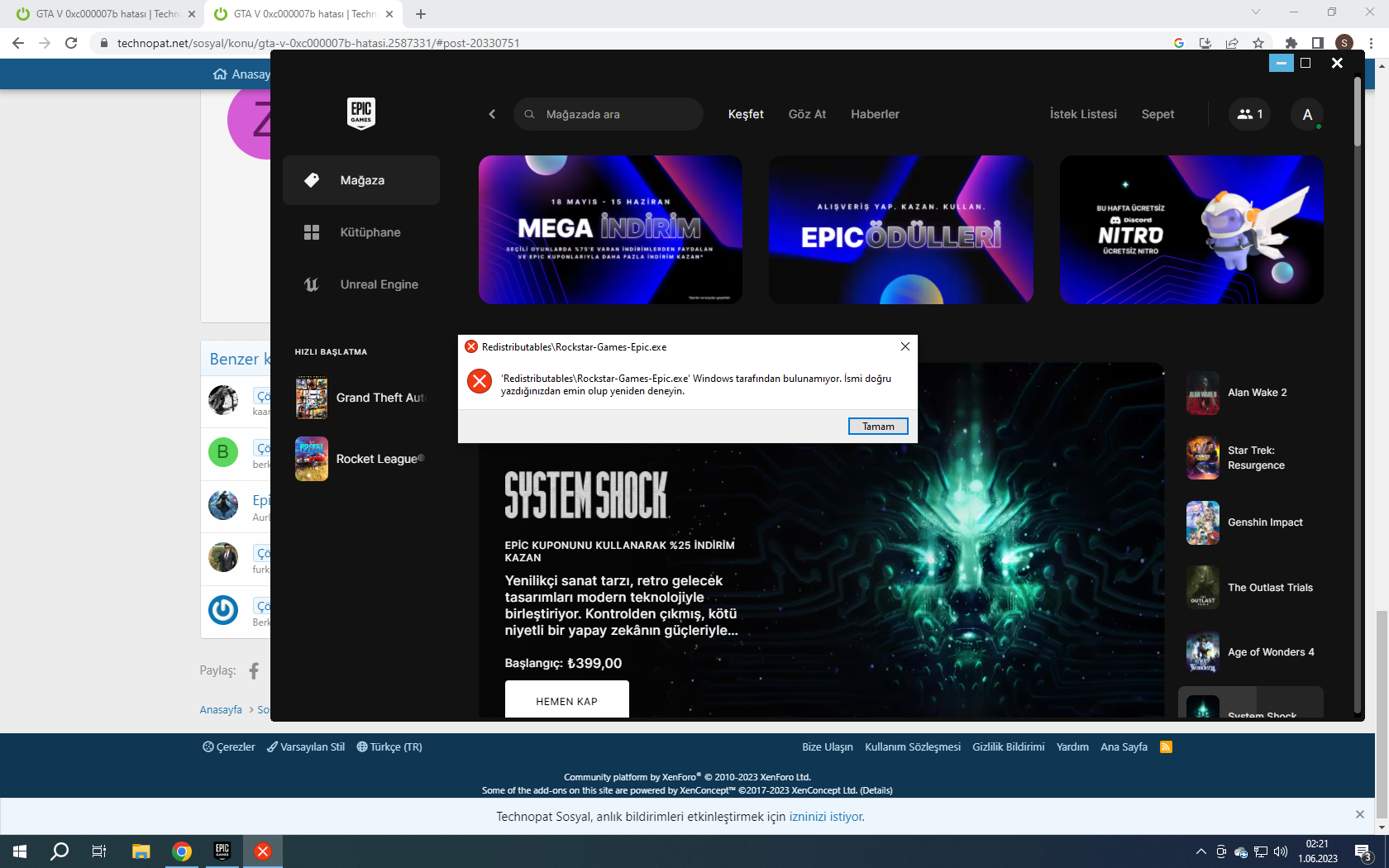Open Windows taskbar search
This screenshot has height=868, width=1389.
point(60,851)
